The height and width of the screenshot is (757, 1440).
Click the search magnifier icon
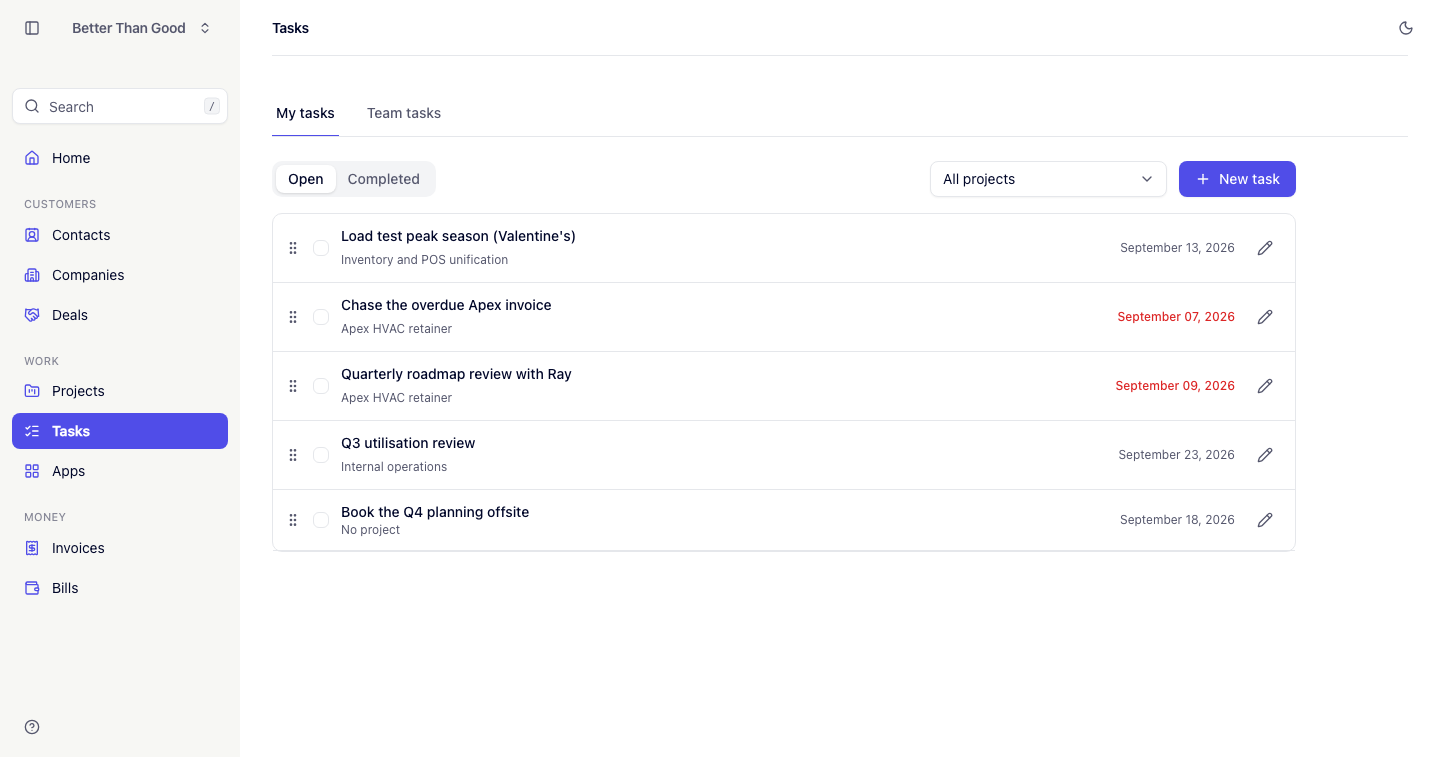(x=32, y=106)
